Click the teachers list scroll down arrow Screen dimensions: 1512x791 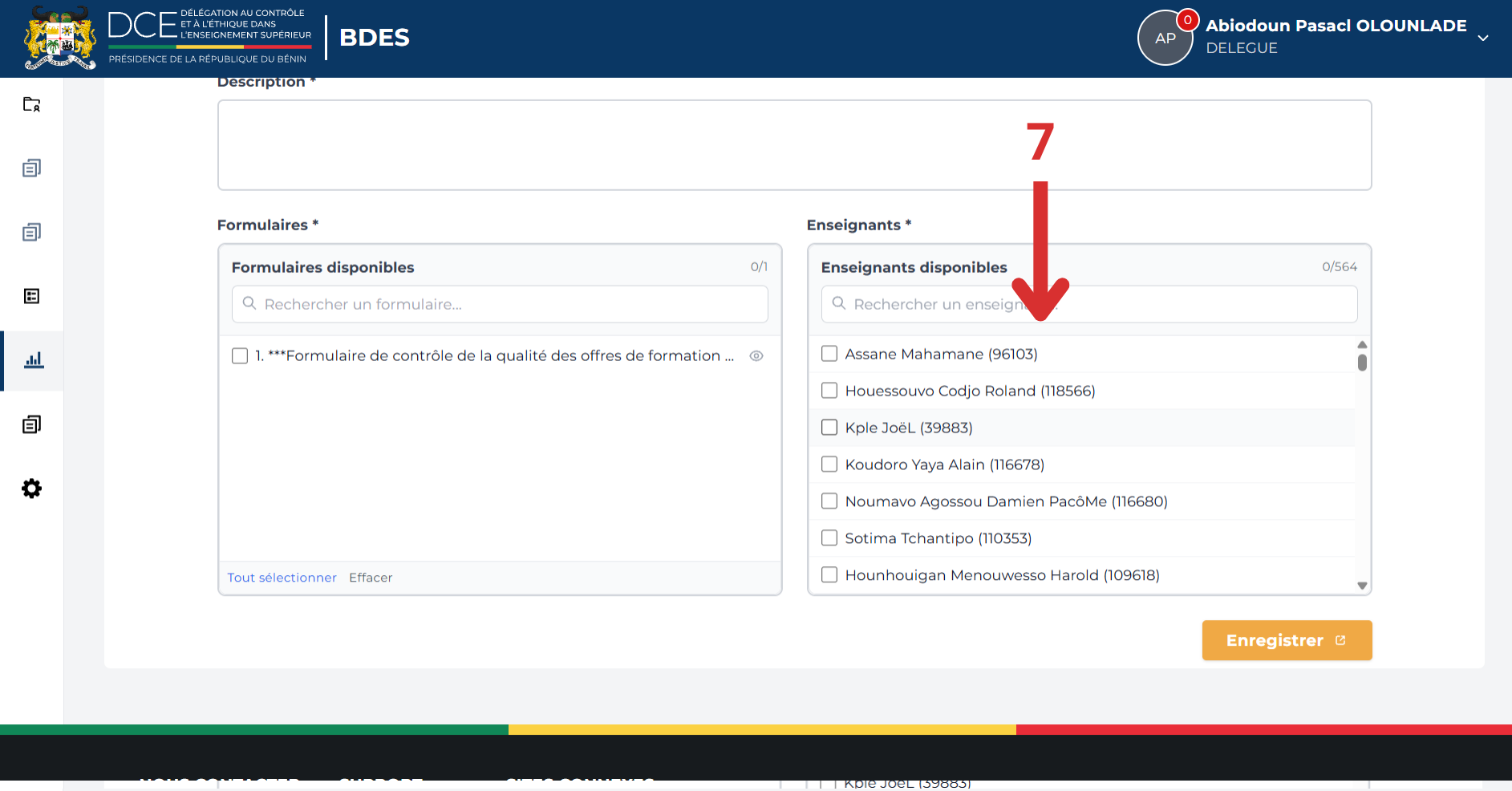[1362, 586]
